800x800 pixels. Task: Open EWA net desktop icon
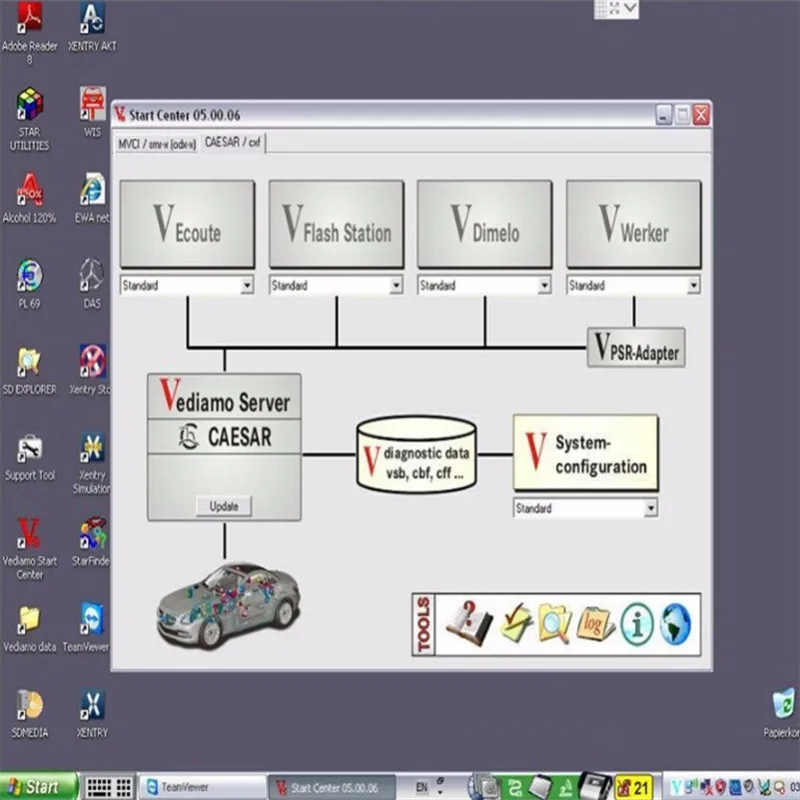[92, 198]
